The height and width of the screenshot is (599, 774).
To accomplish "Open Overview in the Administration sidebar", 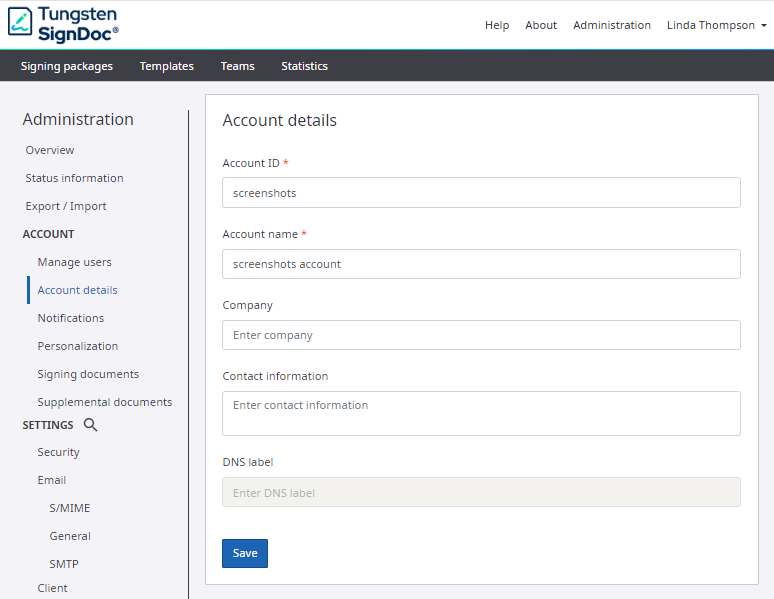I will click(x=50, y=150).
